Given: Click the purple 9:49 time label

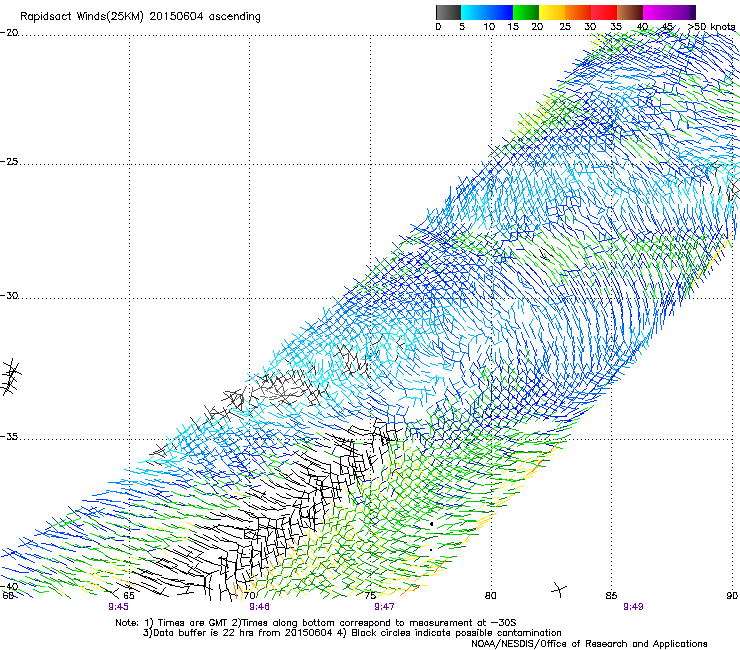Looking at the screenshot, I should [x=633, y=607].
